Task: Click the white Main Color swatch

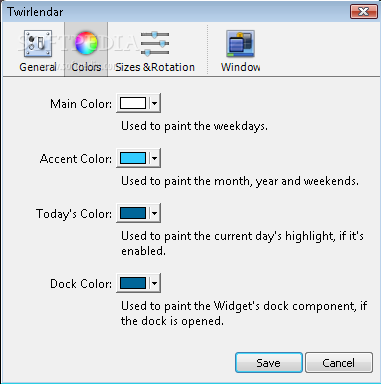Action: [x=133, y=103]
